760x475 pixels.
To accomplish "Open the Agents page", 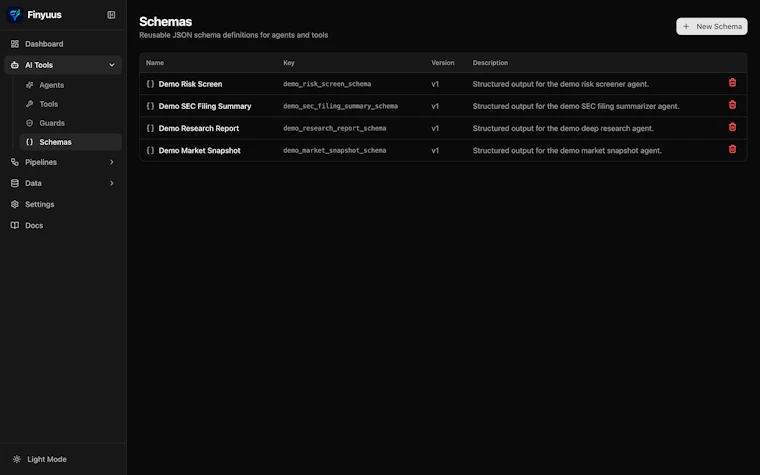I will click(70, 85).
